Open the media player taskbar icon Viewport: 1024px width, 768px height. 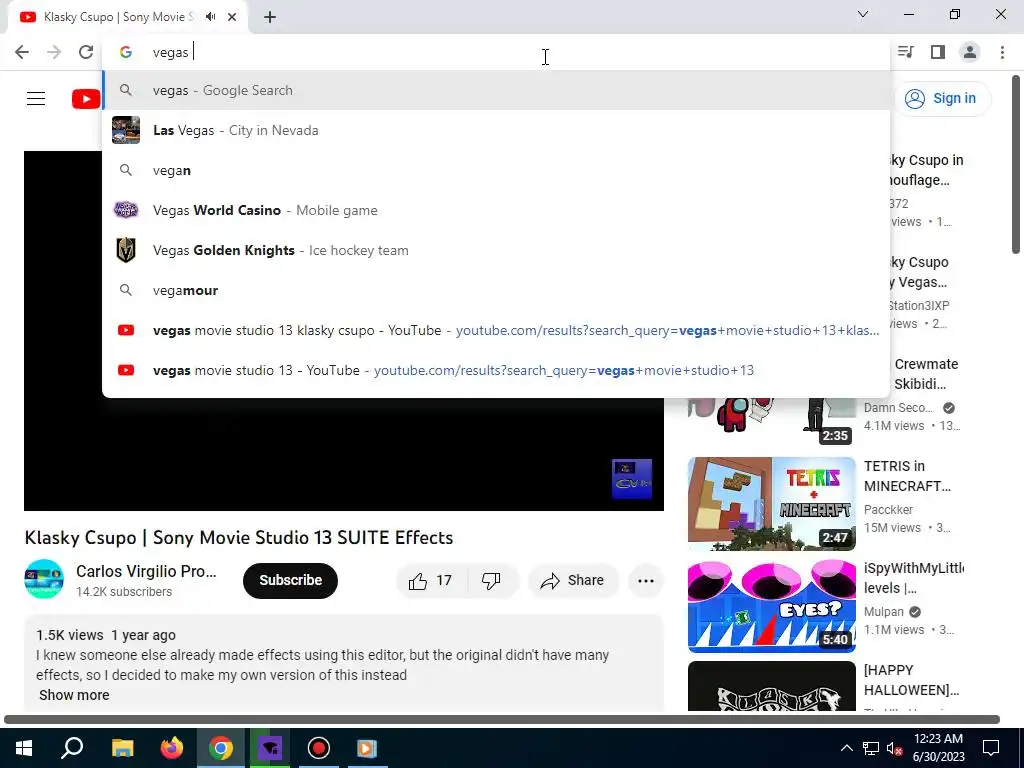[367, 748]
